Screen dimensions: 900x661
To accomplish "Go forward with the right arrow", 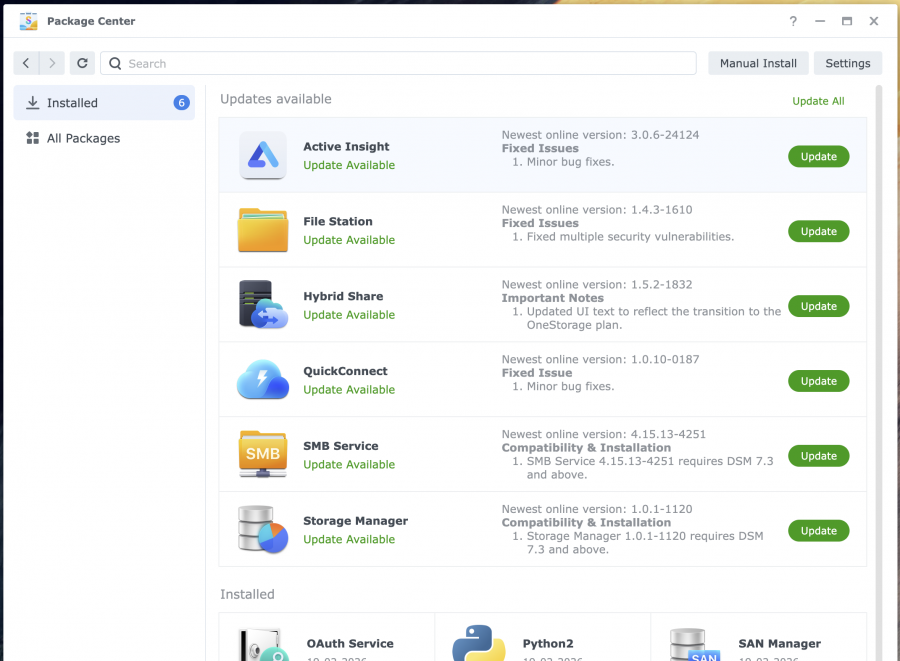I will pyautogui.click(x=52, y=63).
